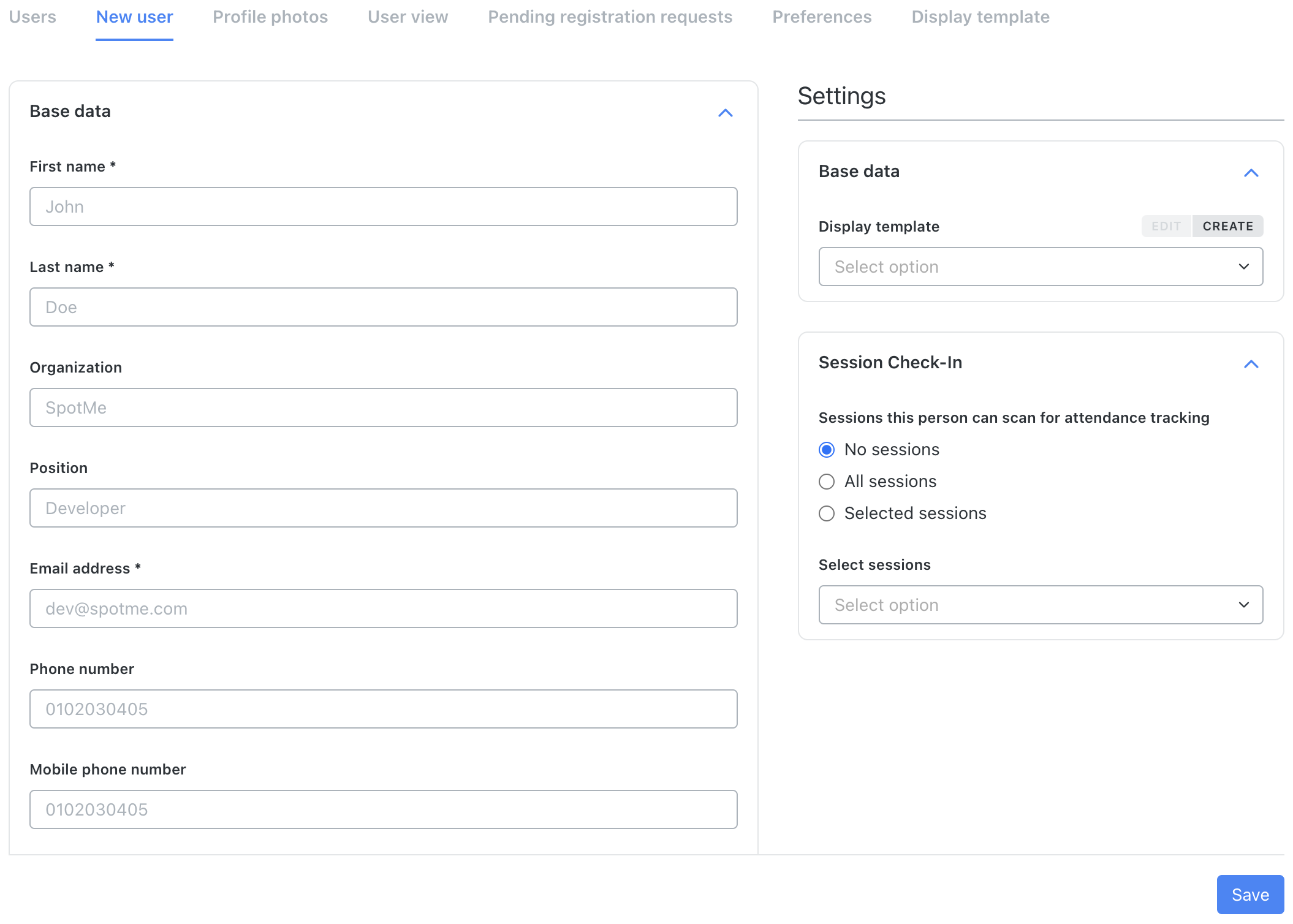Choose the All sessions radio option

tap(827, 482)
